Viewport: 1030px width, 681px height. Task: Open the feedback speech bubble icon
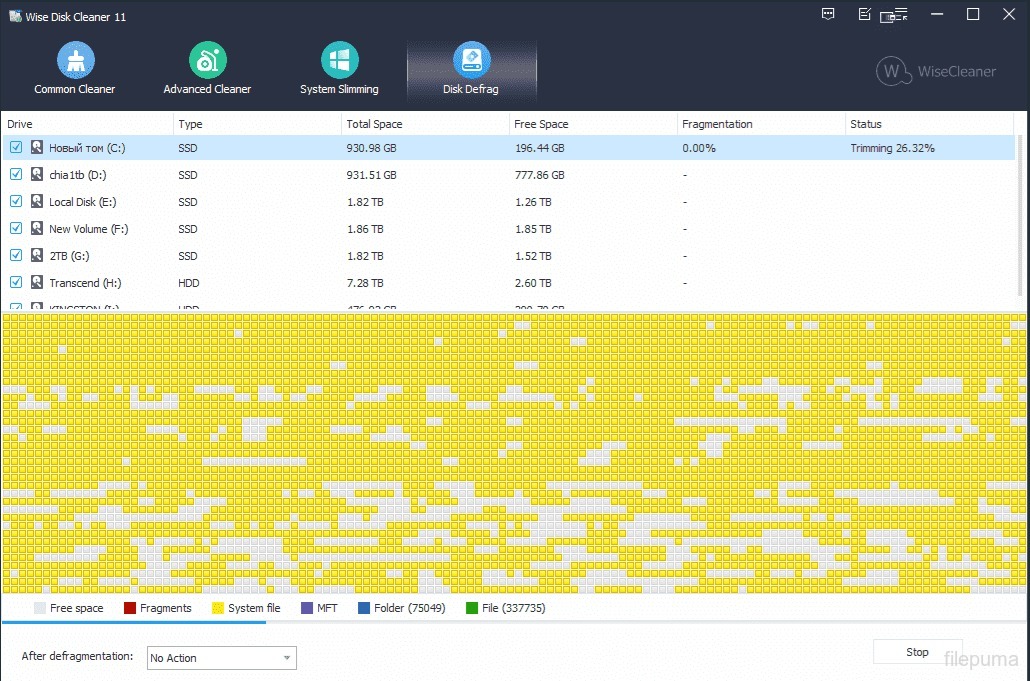click(828, 15)
